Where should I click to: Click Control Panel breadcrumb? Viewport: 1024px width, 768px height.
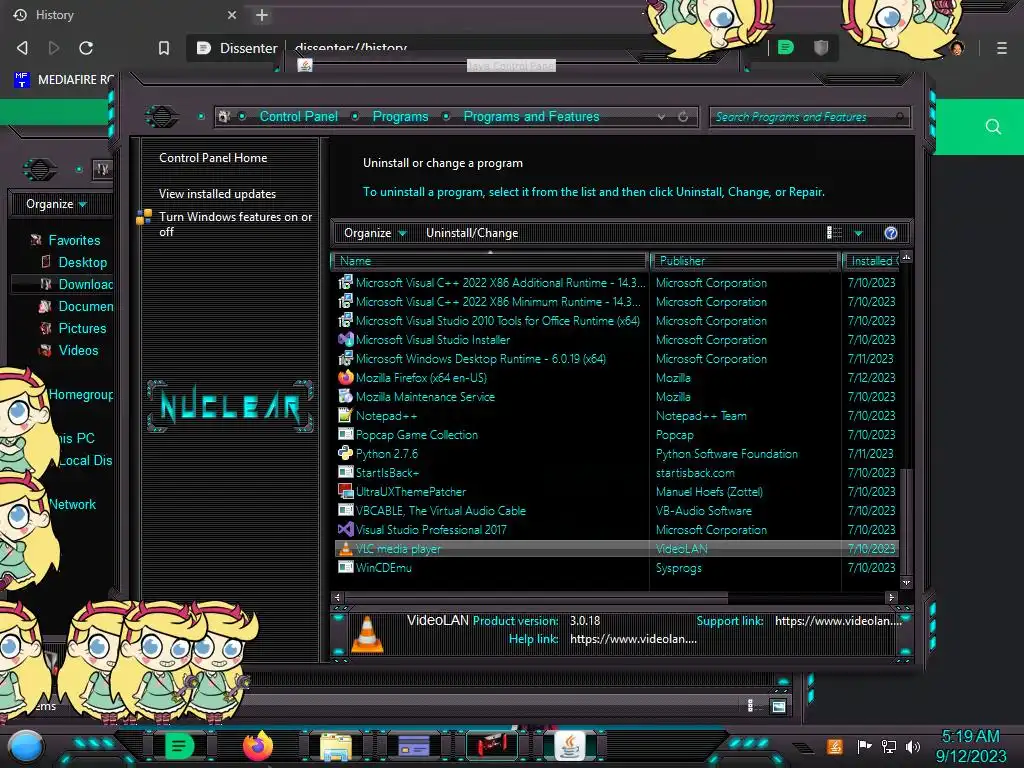pyautogui.click(x=298, y=116)
